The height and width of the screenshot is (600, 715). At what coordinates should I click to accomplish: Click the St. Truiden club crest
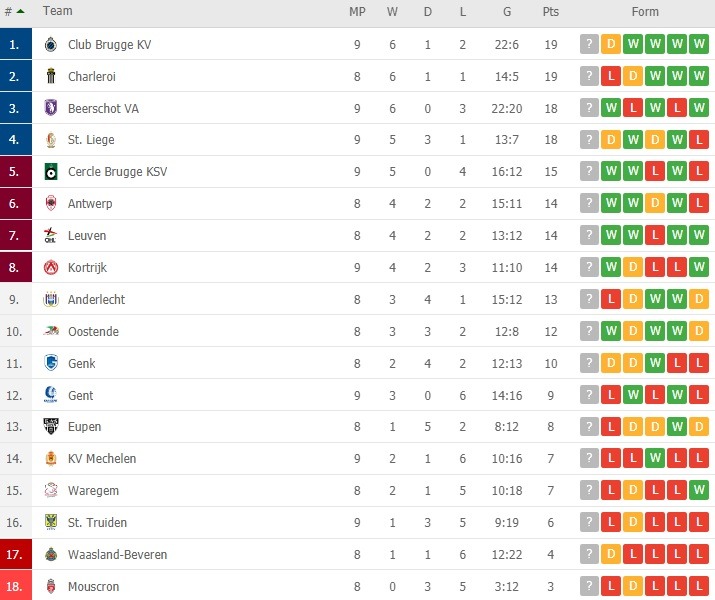point(51,523)
